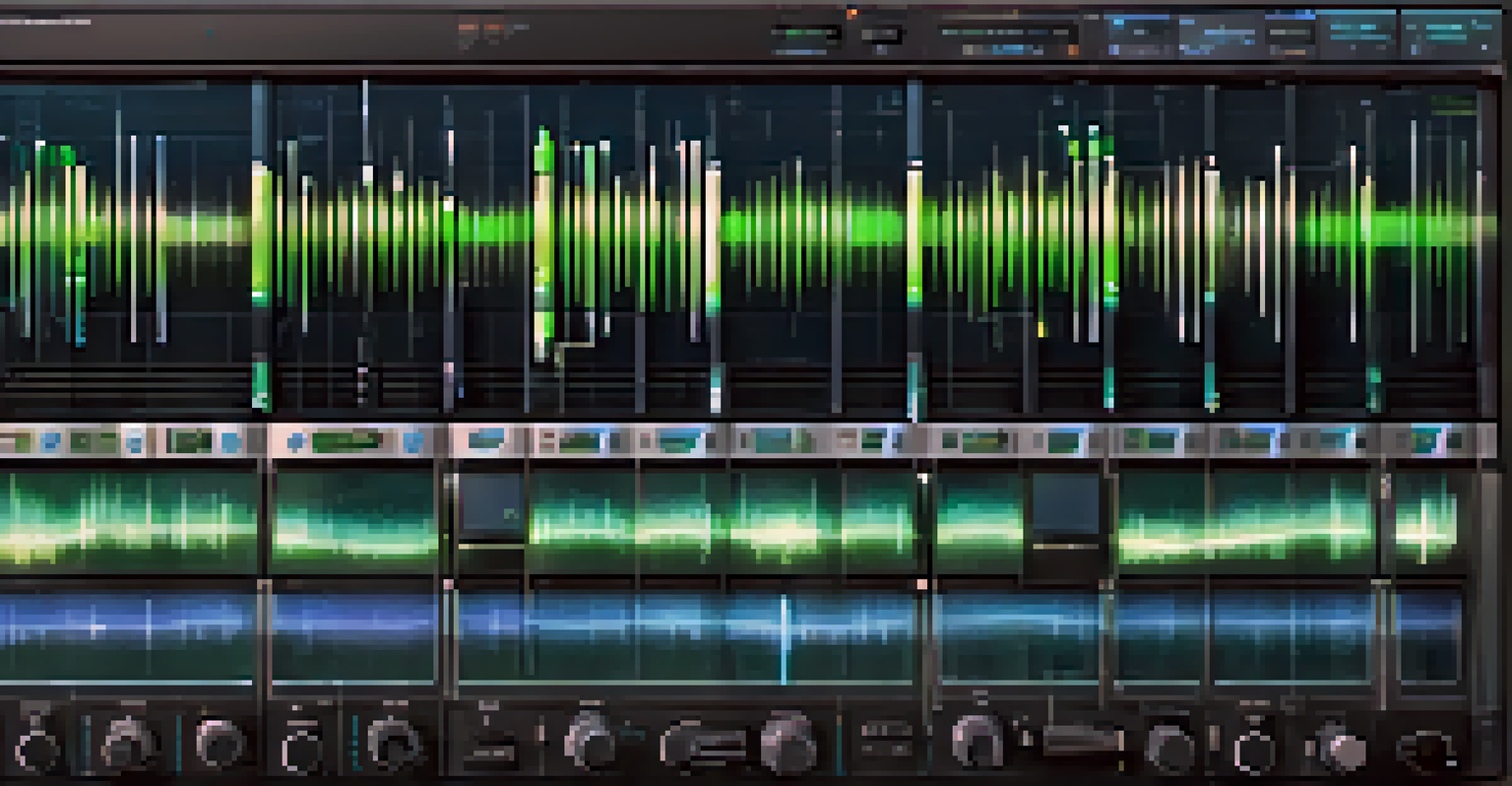1512x786 pixels.
Task: Click the large light-gray knob in the bottom center
Action: (787, 744)
